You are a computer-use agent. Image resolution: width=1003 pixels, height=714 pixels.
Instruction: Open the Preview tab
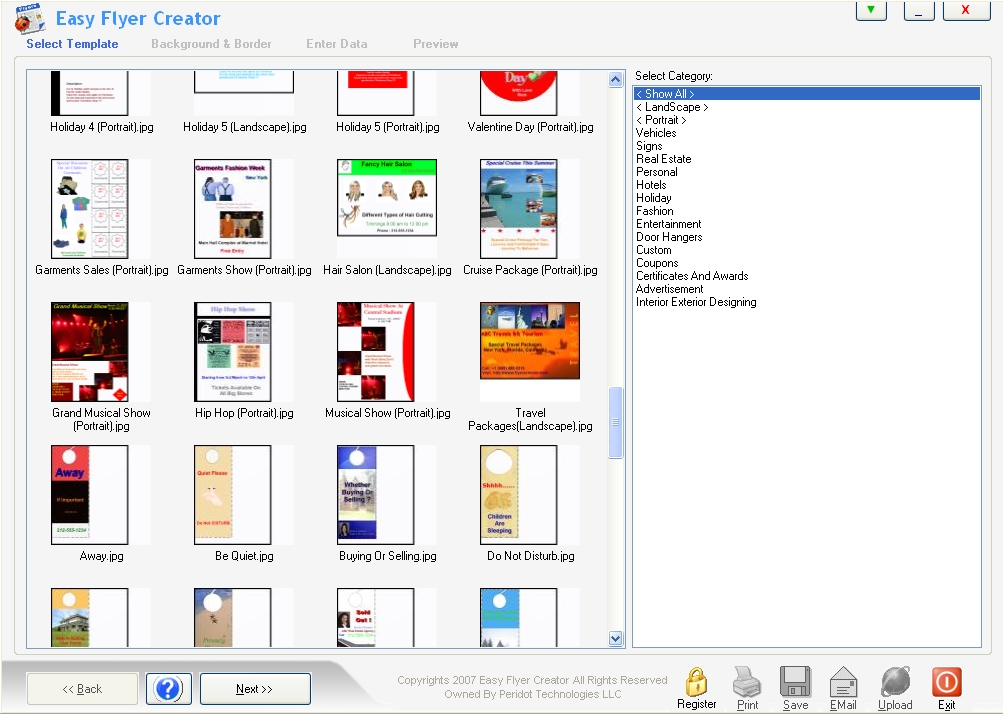click(x=436, y=44)
